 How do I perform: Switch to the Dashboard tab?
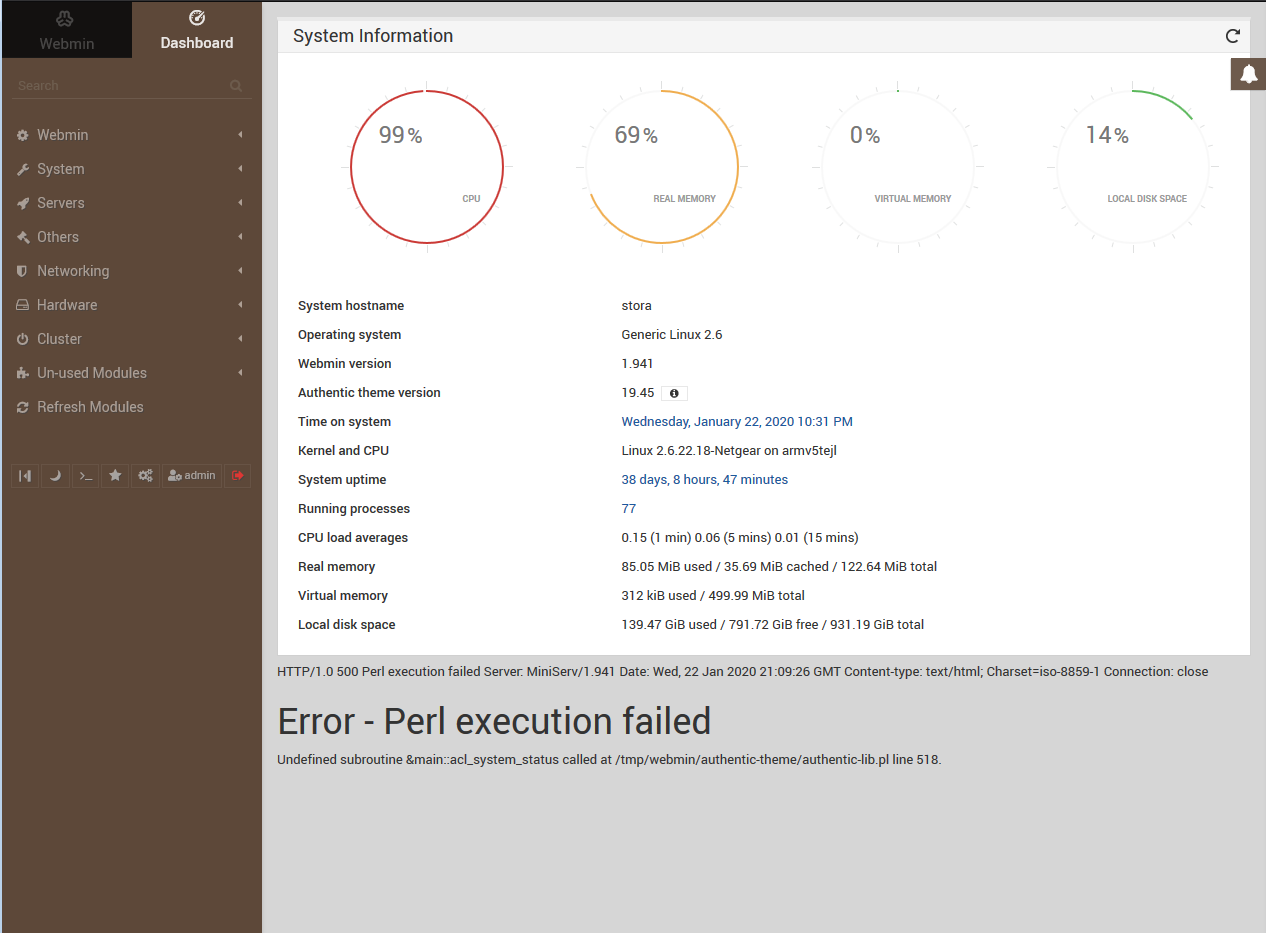click(x=196, y=29)
